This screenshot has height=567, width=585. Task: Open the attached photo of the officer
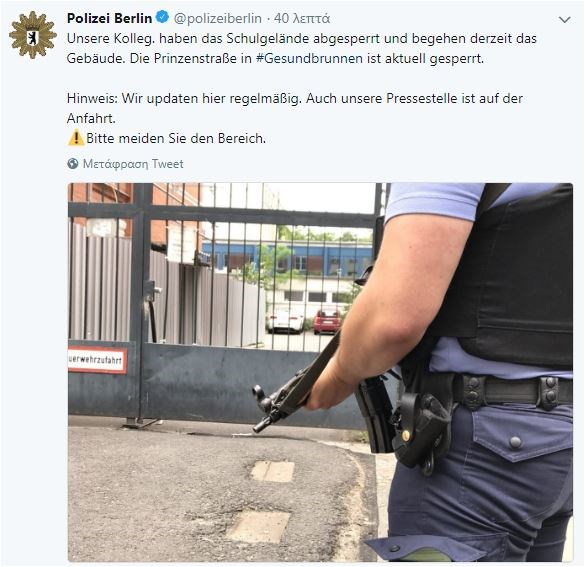[320, 372]
